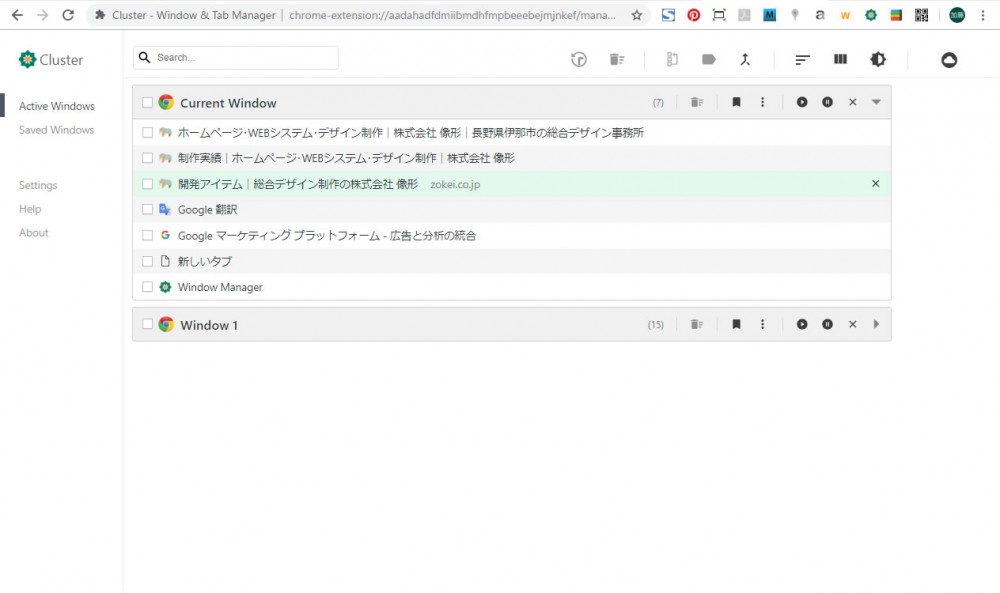Viewport: 1000px width, 593px height.
Task: Open the Window Manager tab entry
Action: point(220,288)
